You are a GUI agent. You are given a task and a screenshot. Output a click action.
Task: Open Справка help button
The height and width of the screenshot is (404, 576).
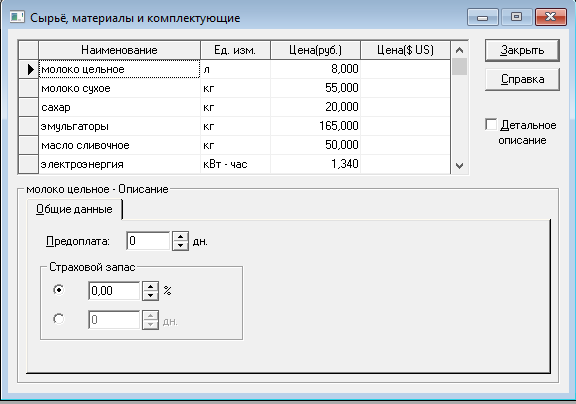tap(522, 79)
